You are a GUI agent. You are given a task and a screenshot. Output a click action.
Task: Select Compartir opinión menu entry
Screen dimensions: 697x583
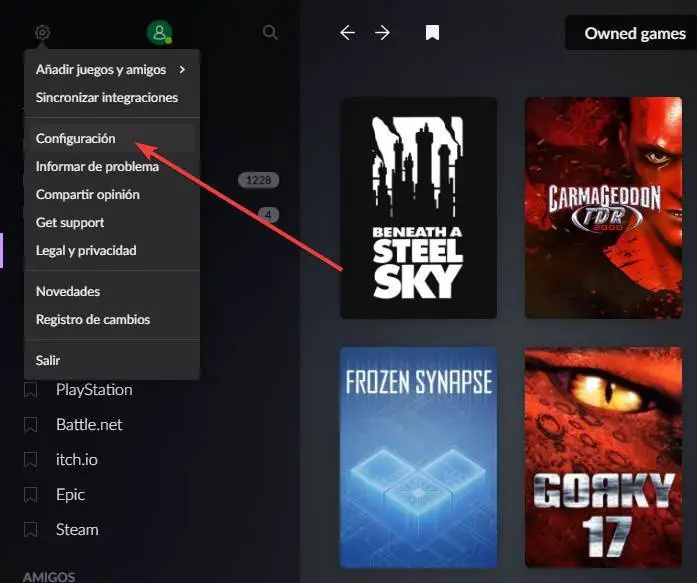112,195
